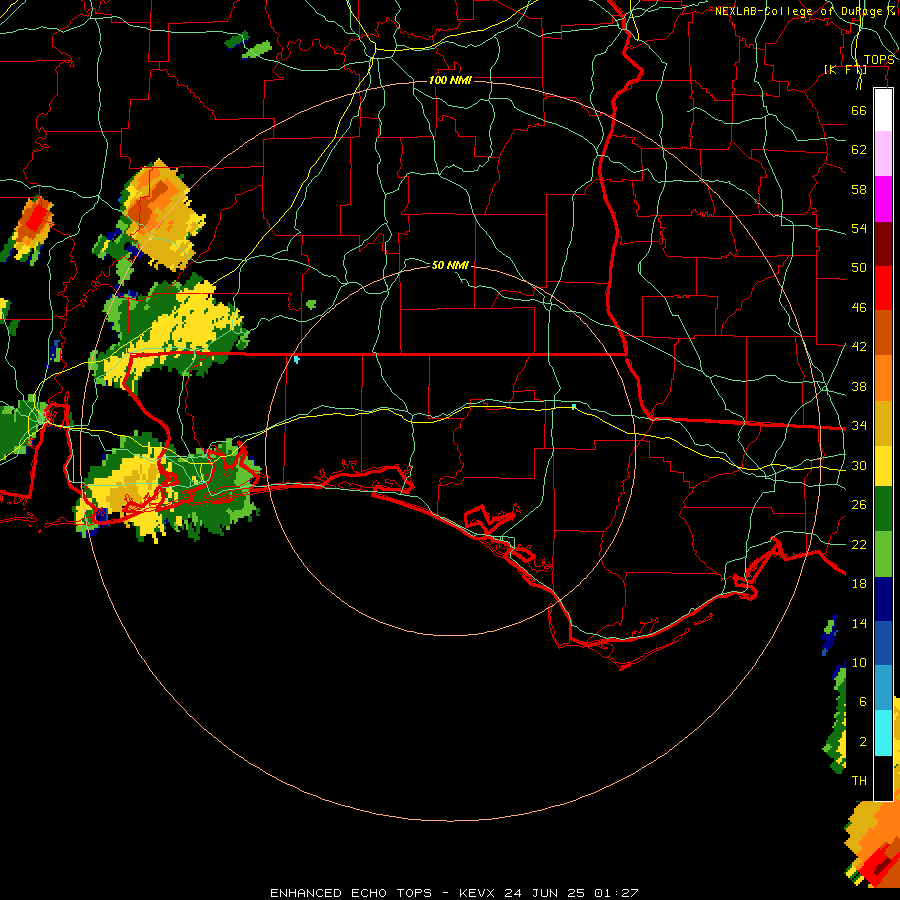
Task: Click the bright red legend swatch
Action: click(x=883, y=288)
